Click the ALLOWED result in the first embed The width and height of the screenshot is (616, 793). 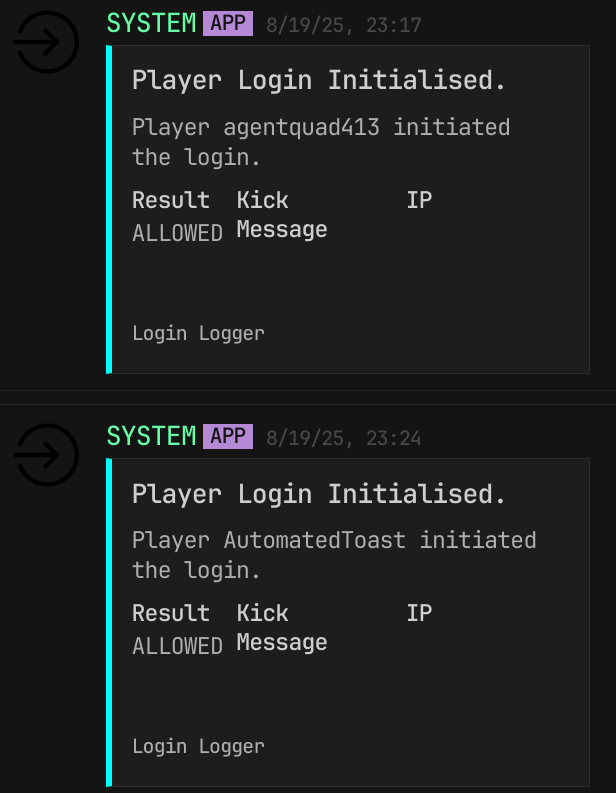tap(178, 233)
